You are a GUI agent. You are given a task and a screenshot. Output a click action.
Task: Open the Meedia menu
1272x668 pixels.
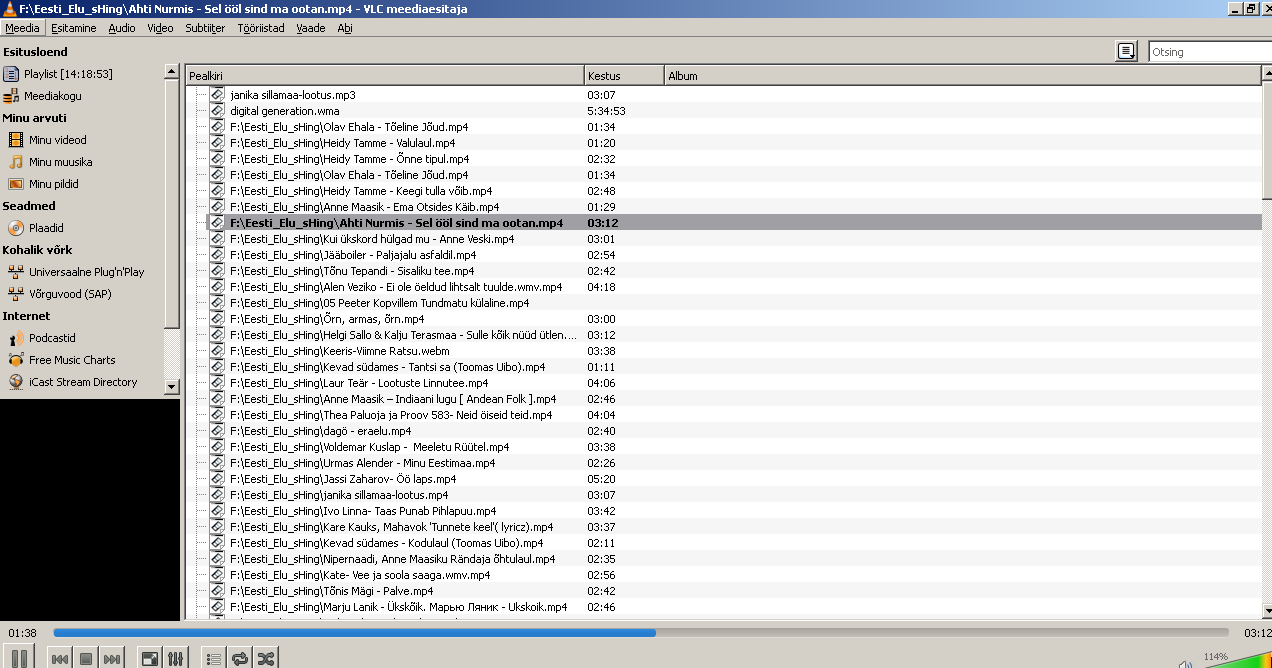[x=22, y=28]
